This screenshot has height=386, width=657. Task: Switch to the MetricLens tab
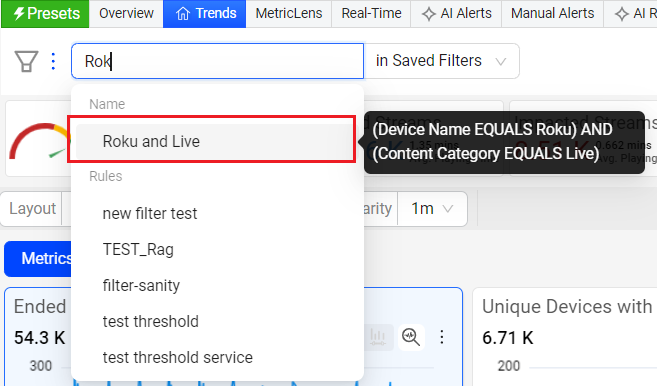tap(289, 13)
